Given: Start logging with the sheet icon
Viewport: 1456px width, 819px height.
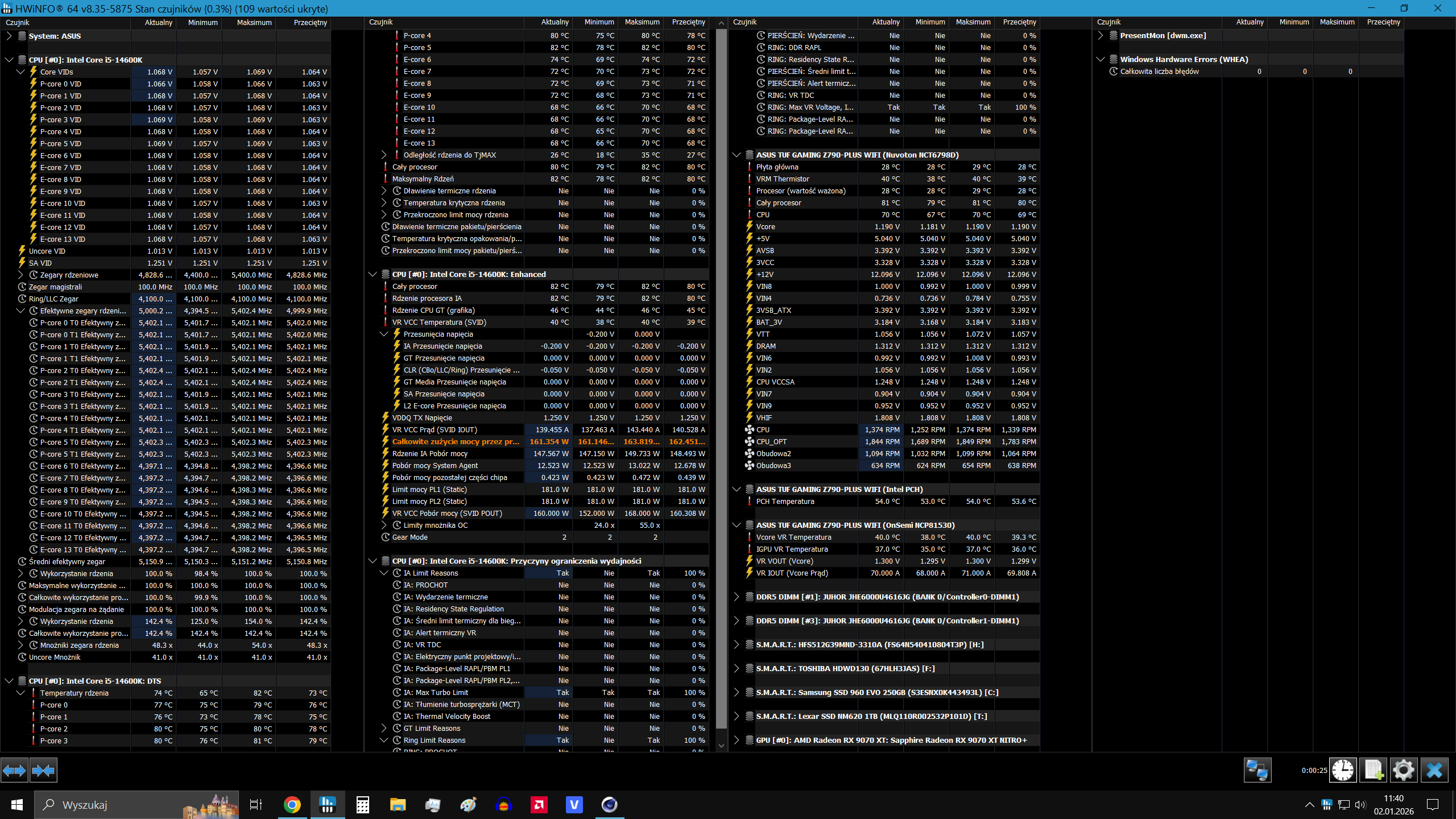Looking at the screenshot, I should point(1373,771).
